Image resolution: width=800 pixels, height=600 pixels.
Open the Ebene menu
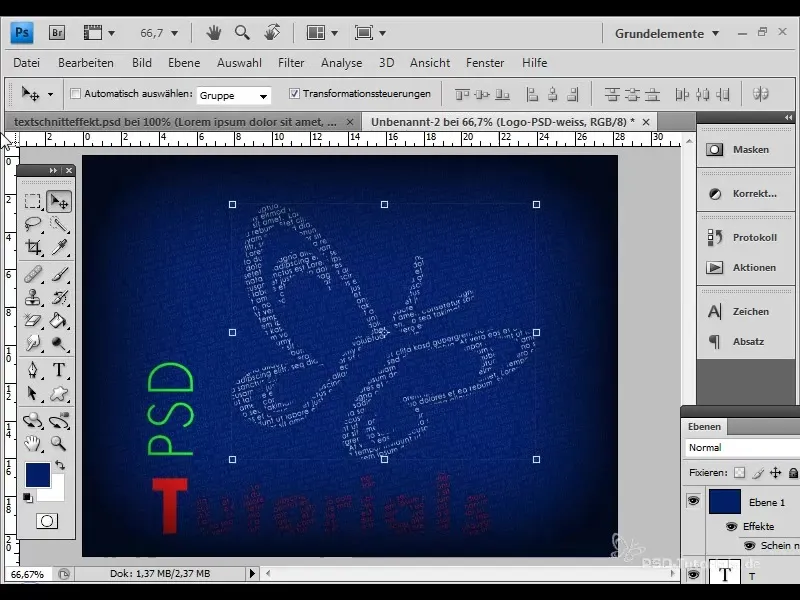[184, 63]
